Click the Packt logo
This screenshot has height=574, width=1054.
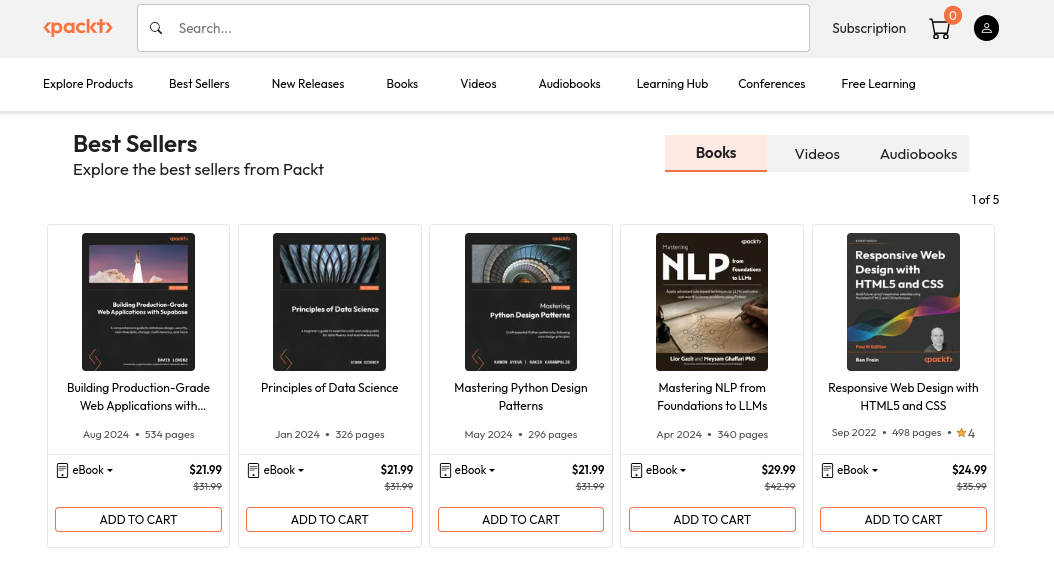pyautogui.click(x=78, y=28)
